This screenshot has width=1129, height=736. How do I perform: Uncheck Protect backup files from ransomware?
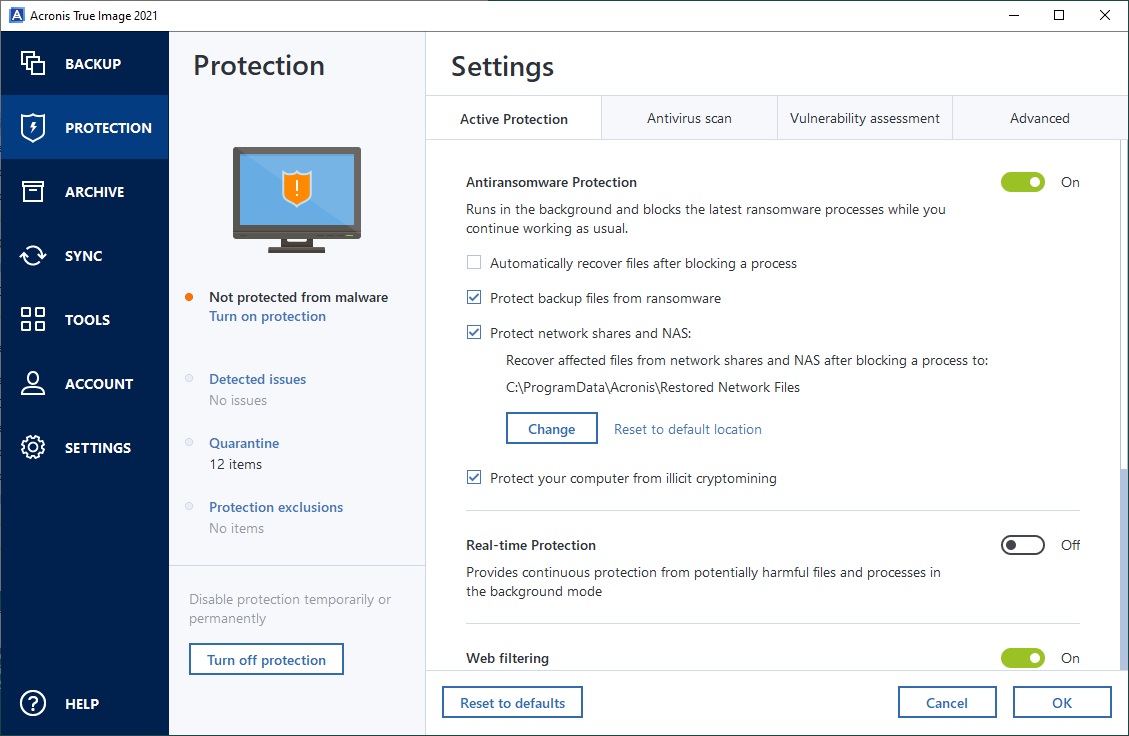[474, 298]
